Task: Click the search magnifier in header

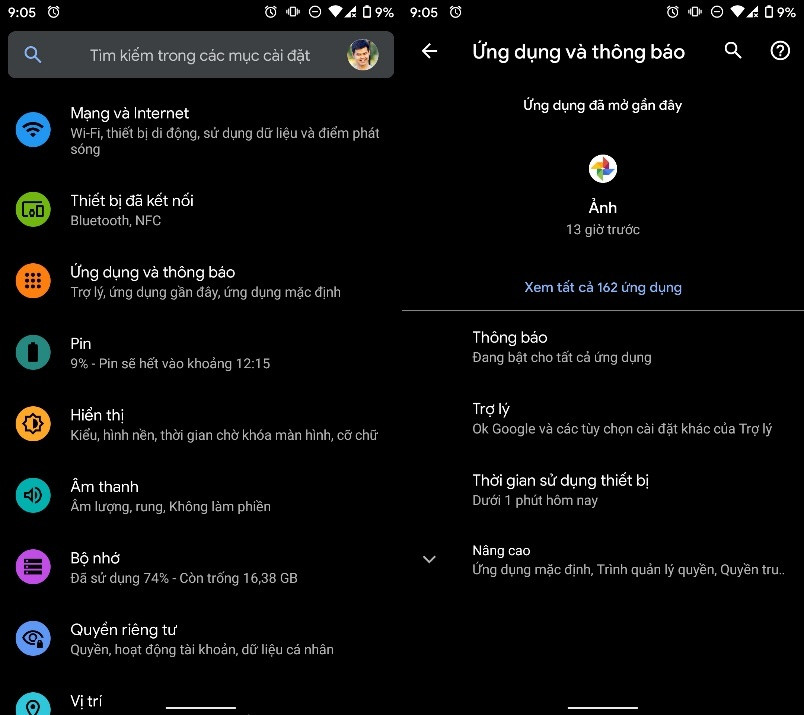Action: tap(733, 51)
